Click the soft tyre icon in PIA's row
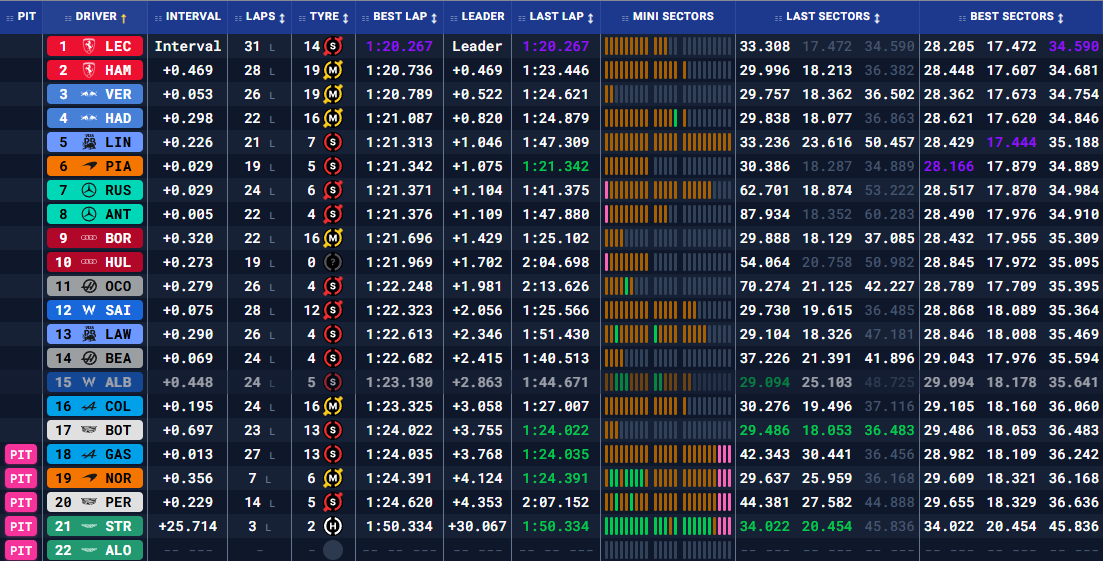 point(332,166)
